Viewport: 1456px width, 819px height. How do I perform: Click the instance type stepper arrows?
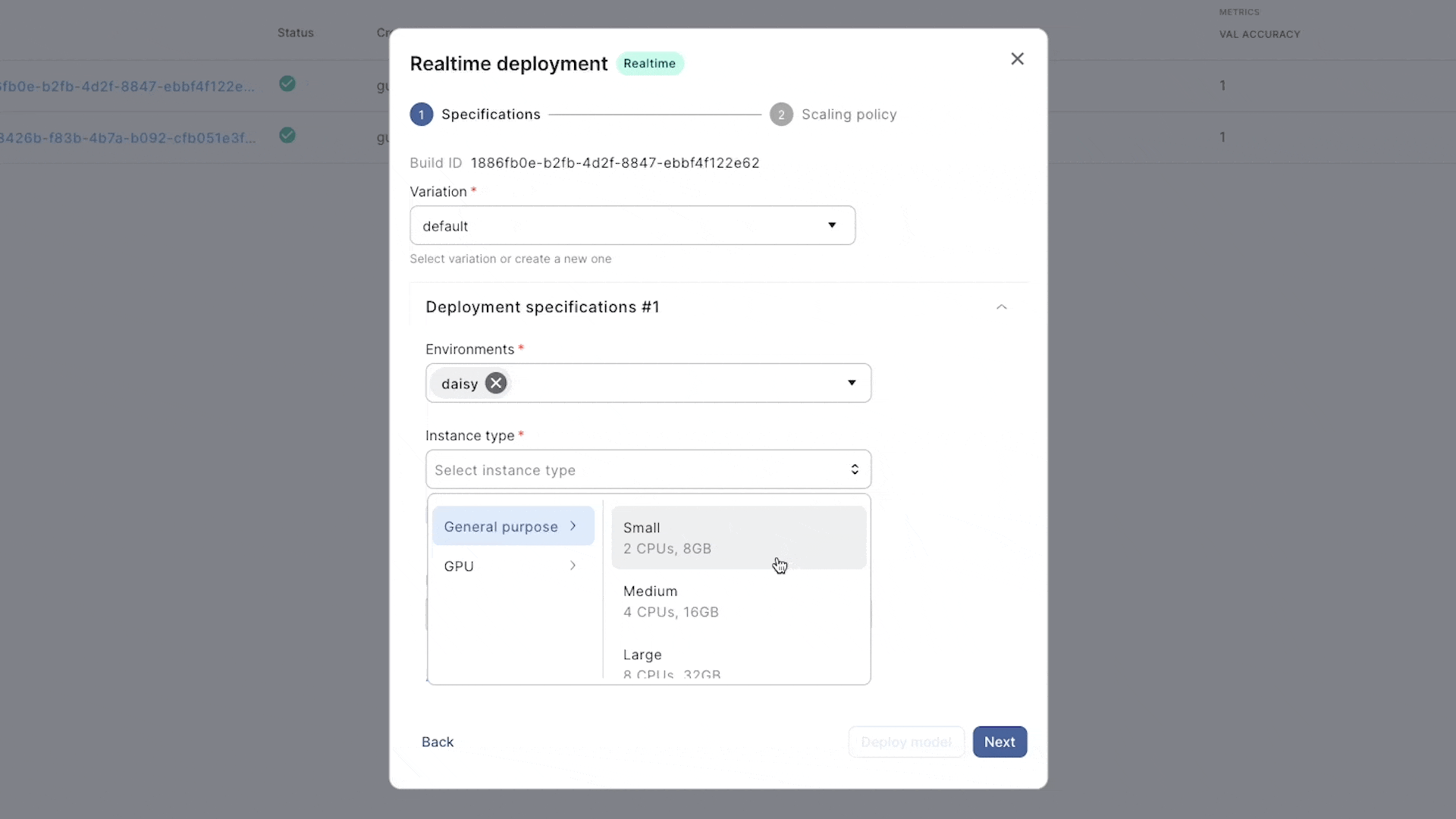855,469
